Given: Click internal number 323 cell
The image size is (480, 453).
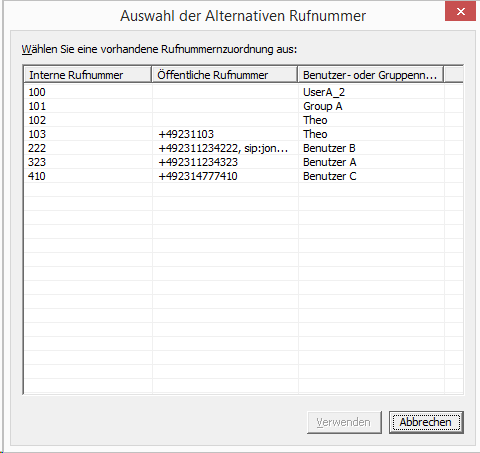Looking at the screenshot, I should click(x=37, y=162).
